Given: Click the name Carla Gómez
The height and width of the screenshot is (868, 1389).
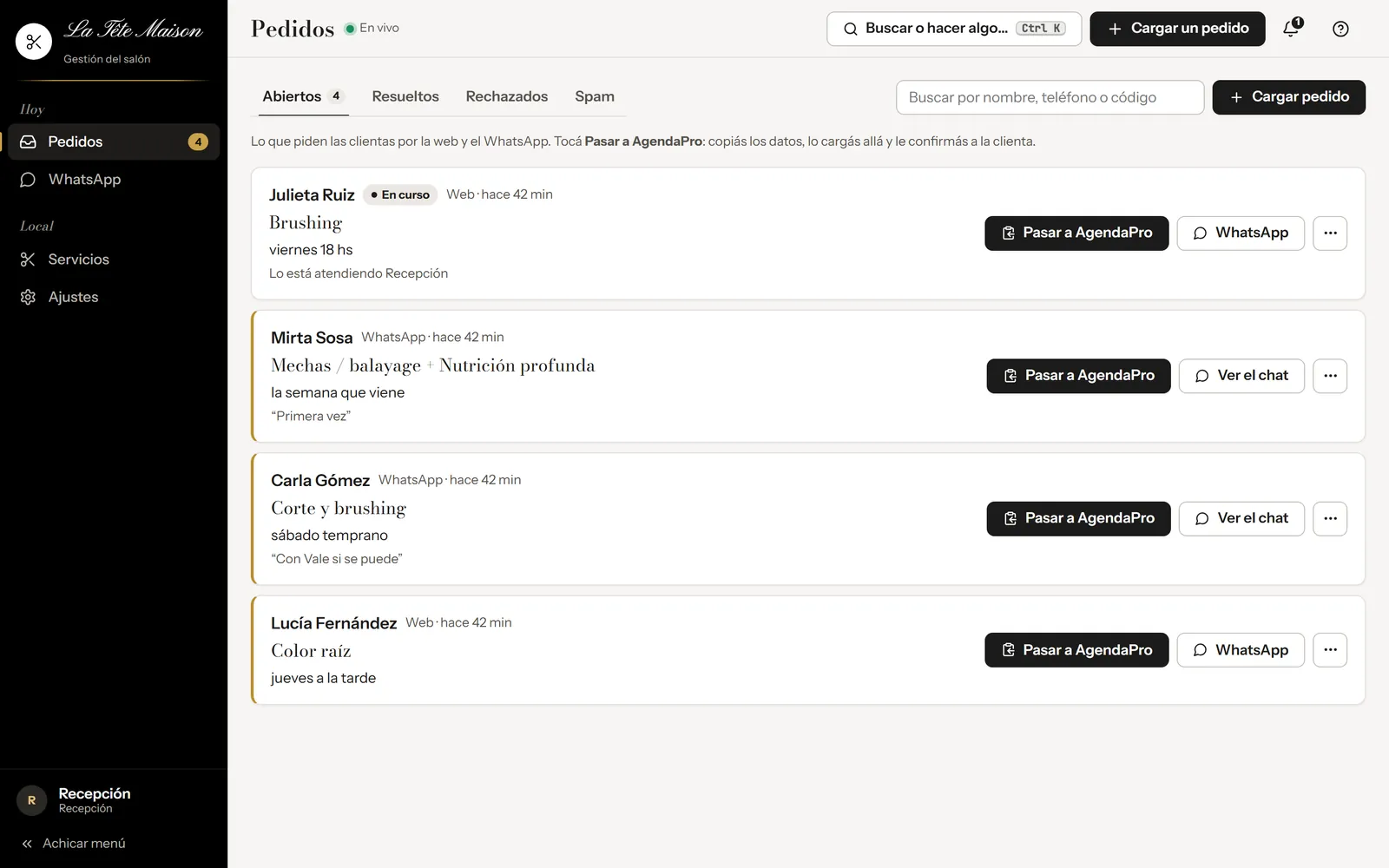Looking at the screenshot, I should click(320, 481).
